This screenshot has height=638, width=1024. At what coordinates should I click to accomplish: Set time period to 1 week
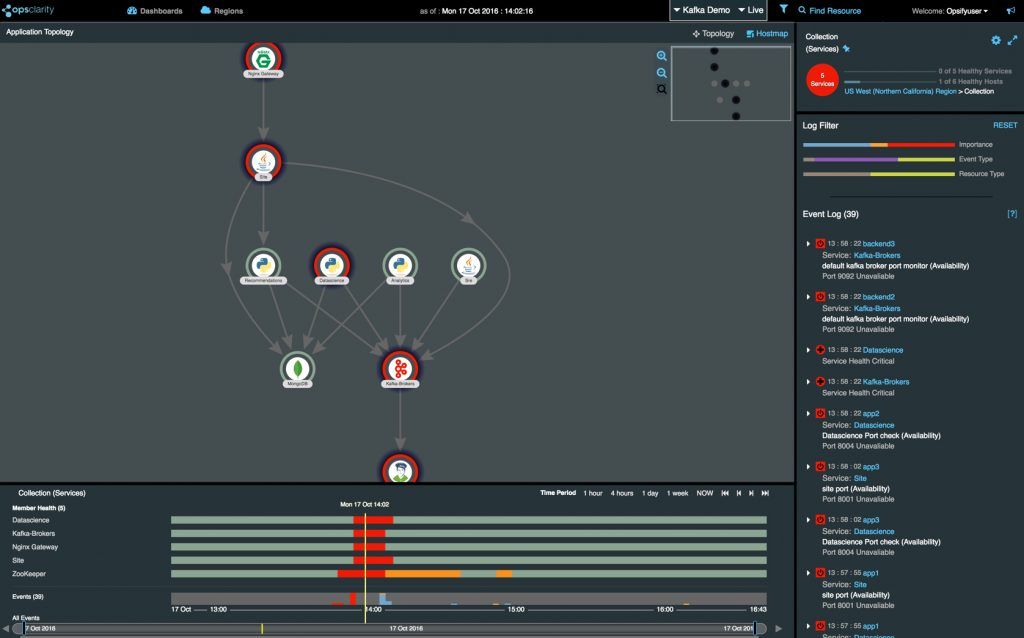677,493
